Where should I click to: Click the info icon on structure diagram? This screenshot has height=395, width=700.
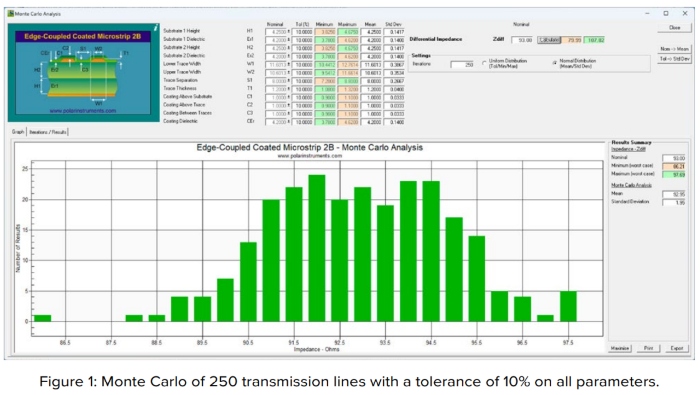tap(155, 28)
